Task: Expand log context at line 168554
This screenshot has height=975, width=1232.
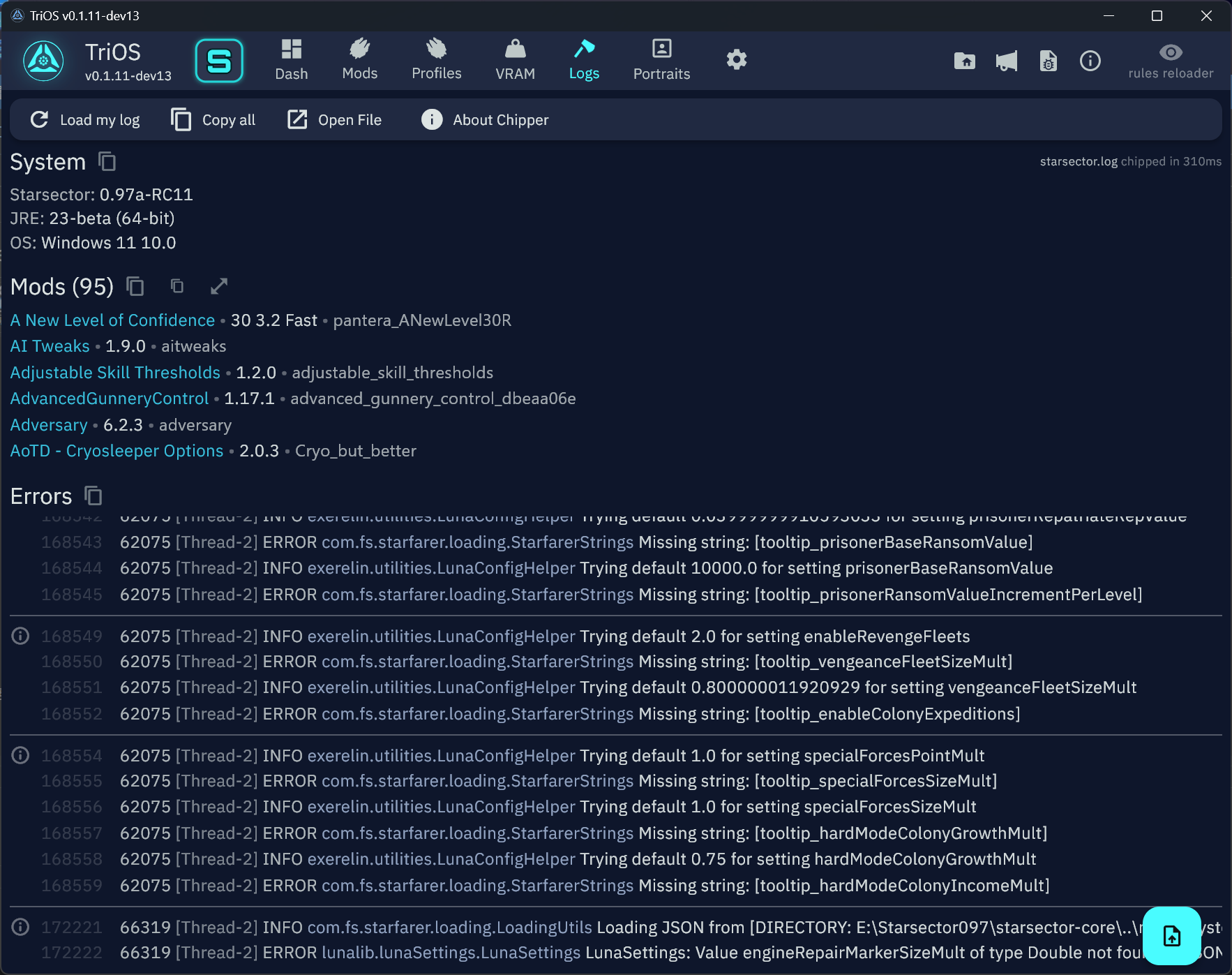Action: (21, 755)
